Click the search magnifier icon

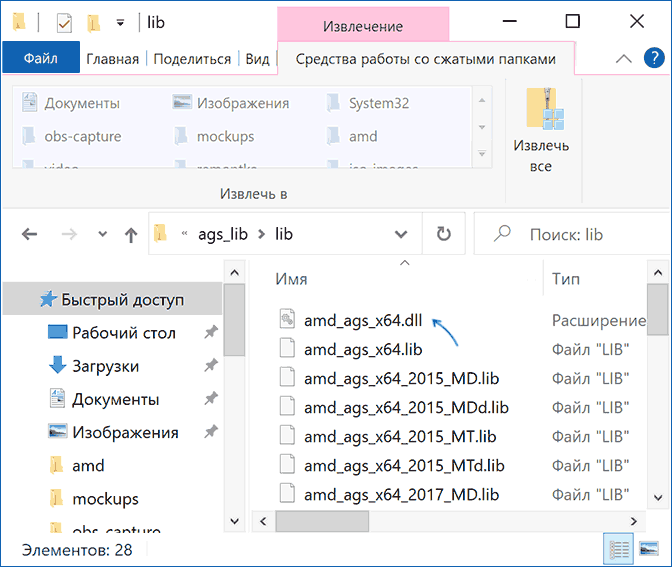pos(502,234)
